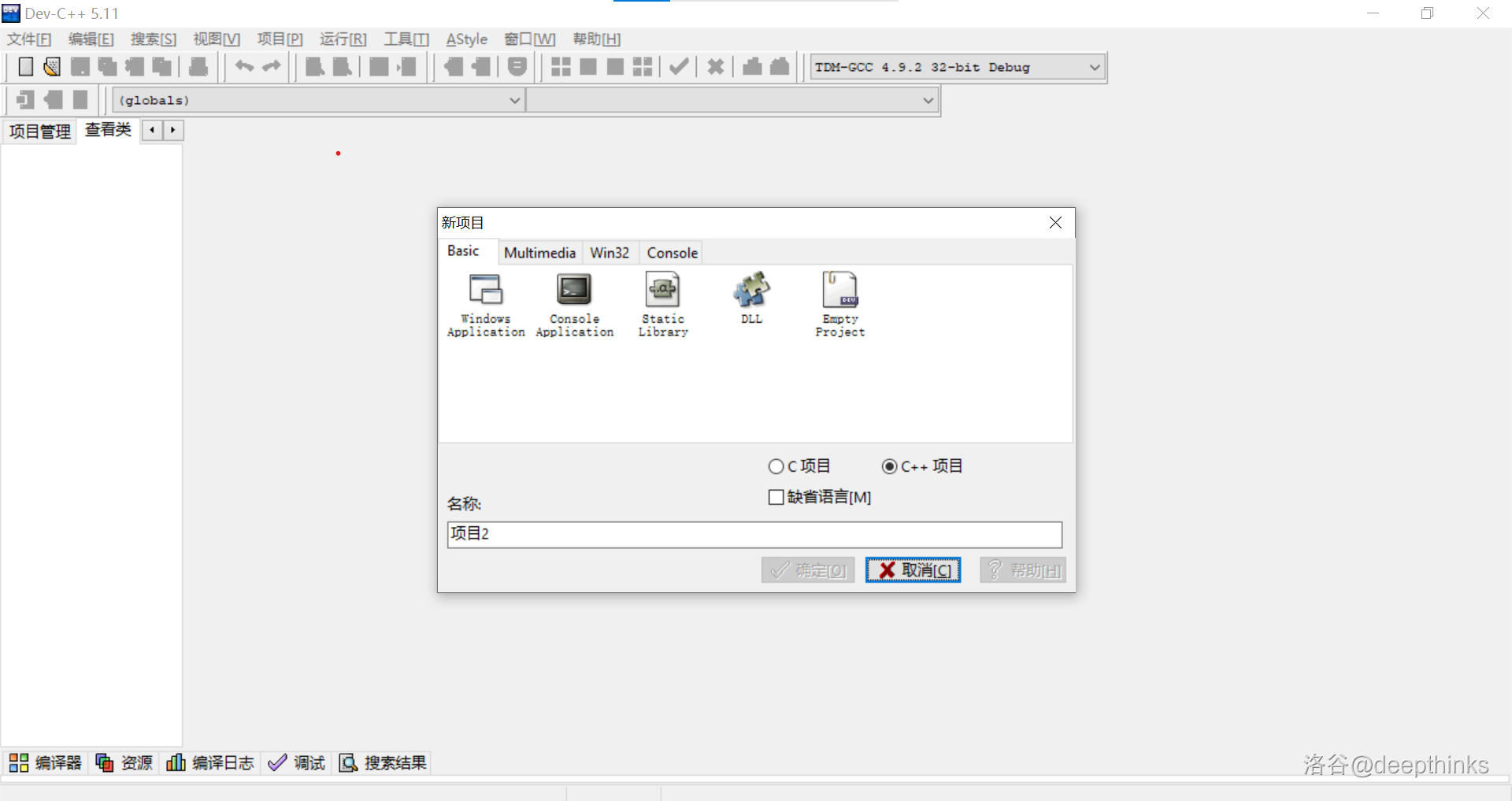
Task: Switch to the 查看类 tab
Action: point(108,130)
